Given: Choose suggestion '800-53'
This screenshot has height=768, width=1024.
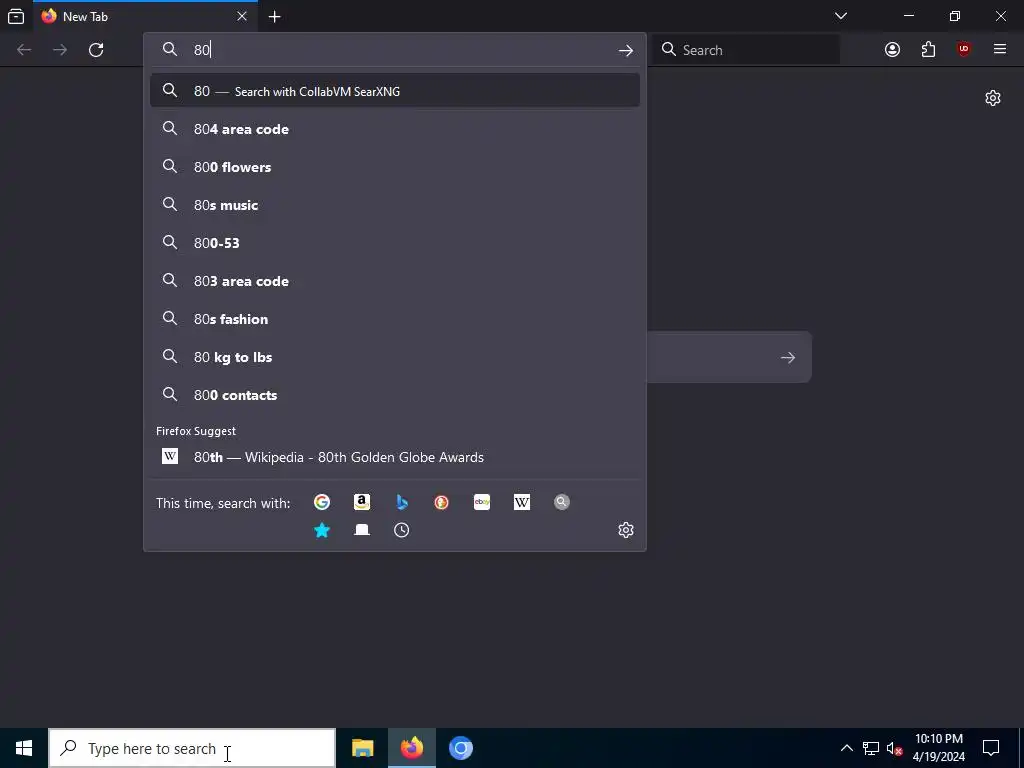Looking at the screenshot, I should [394, 242].
